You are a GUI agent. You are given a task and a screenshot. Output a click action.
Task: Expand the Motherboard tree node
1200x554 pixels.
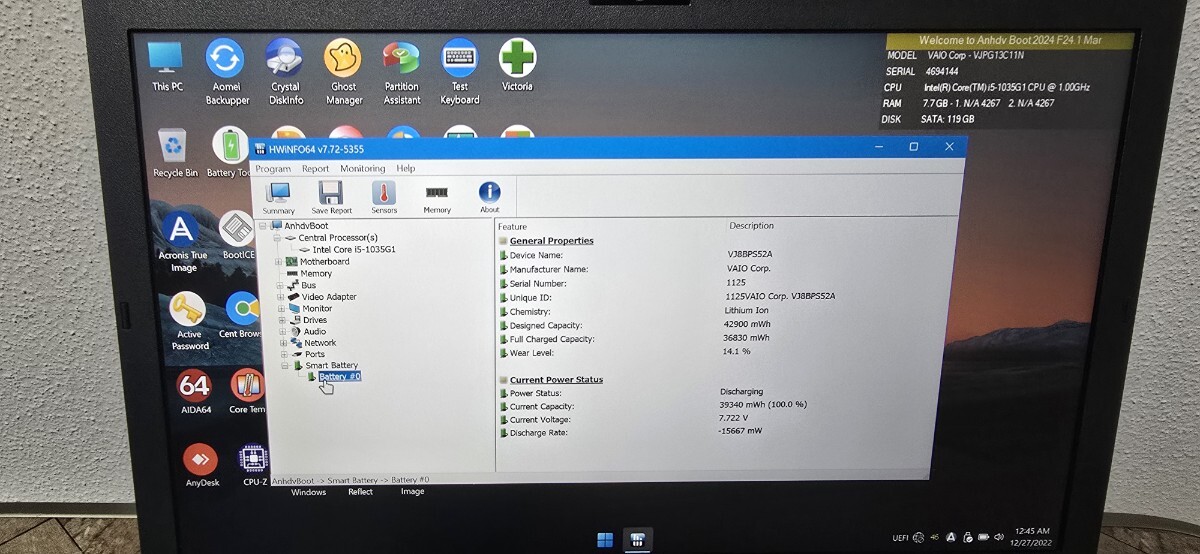point(278,262)
